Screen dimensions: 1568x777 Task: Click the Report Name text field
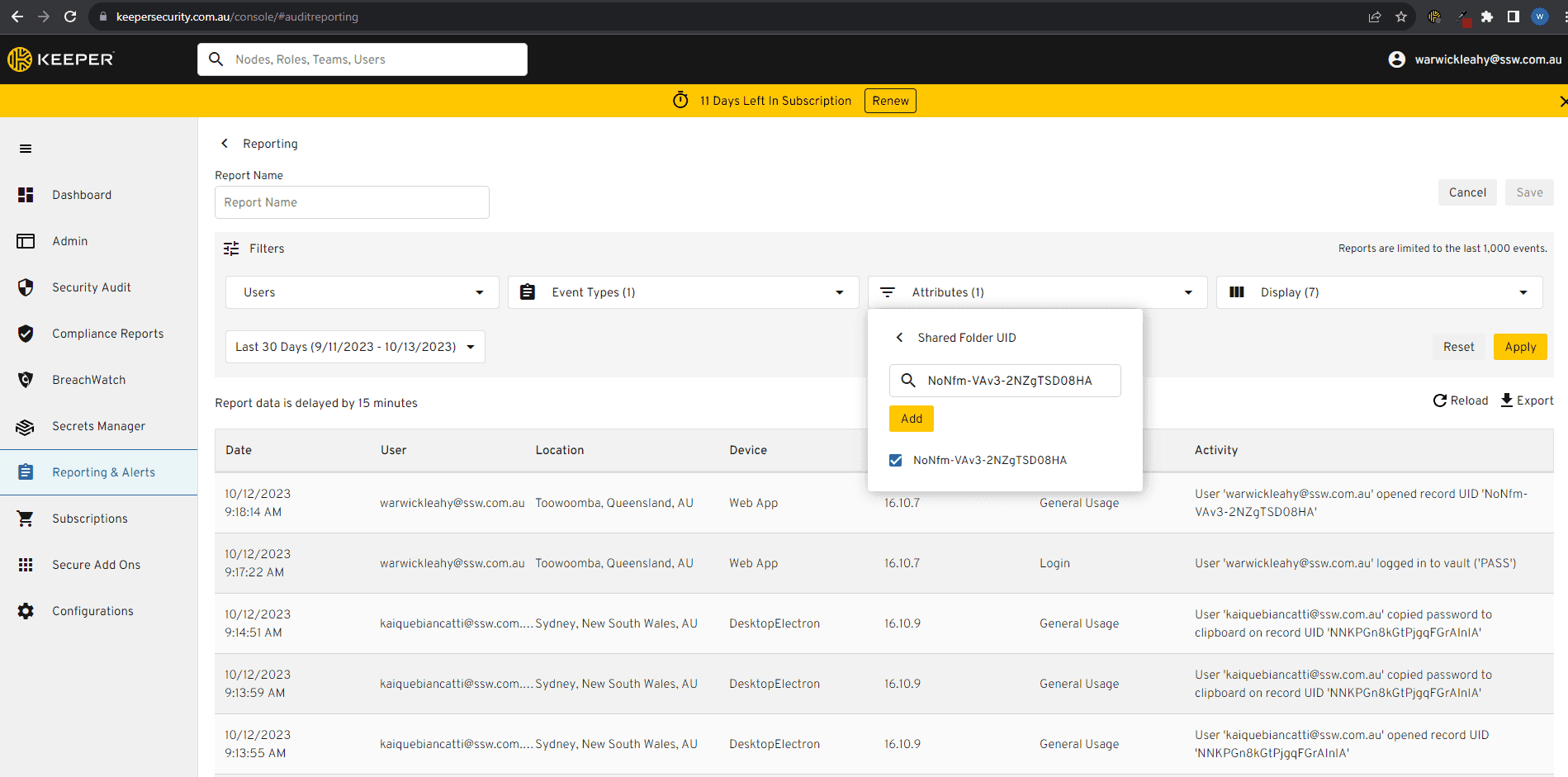pos(352,202)
